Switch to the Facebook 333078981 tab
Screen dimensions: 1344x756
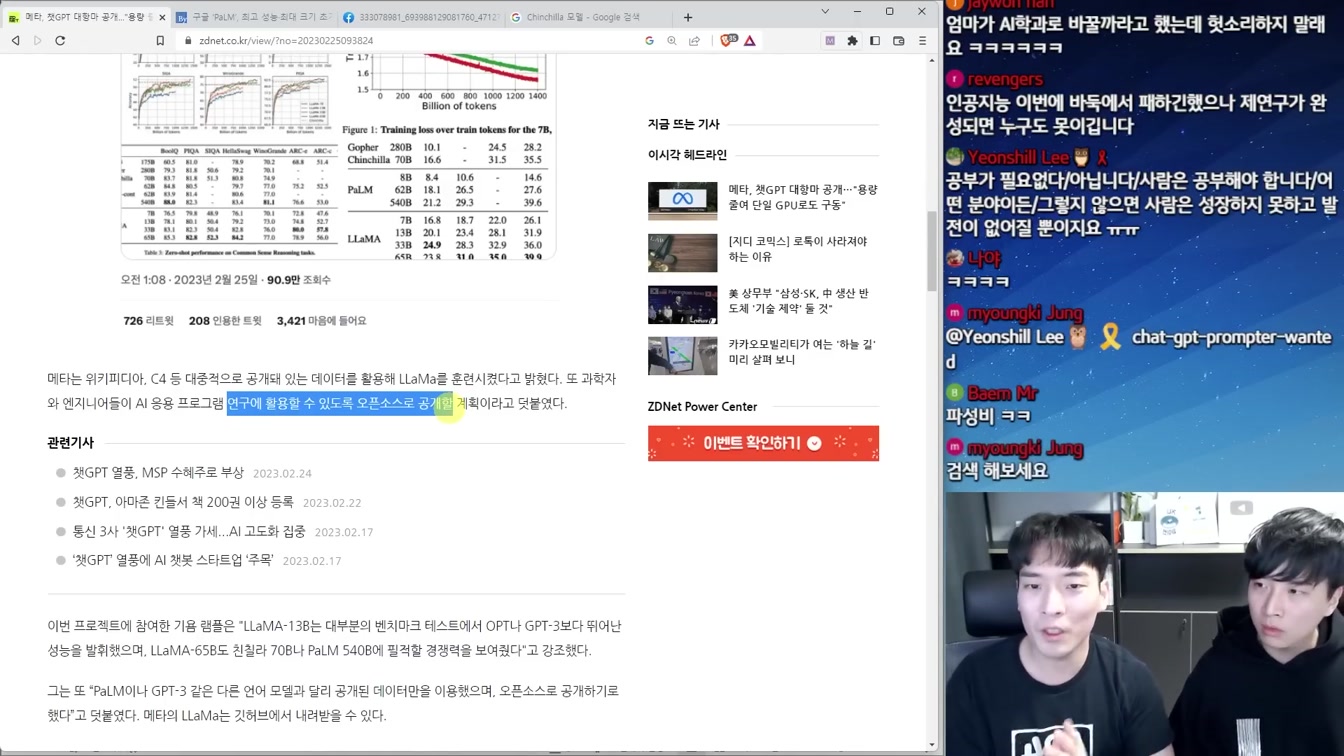point(420,17)
